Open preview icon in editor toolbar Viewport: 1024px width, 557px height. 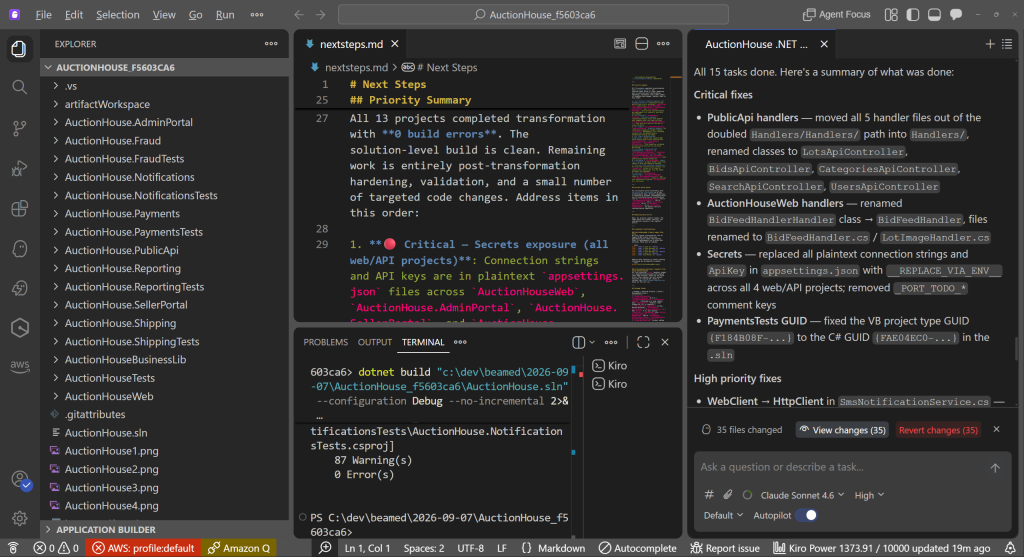pyautogui.click(x=620, y=44)
